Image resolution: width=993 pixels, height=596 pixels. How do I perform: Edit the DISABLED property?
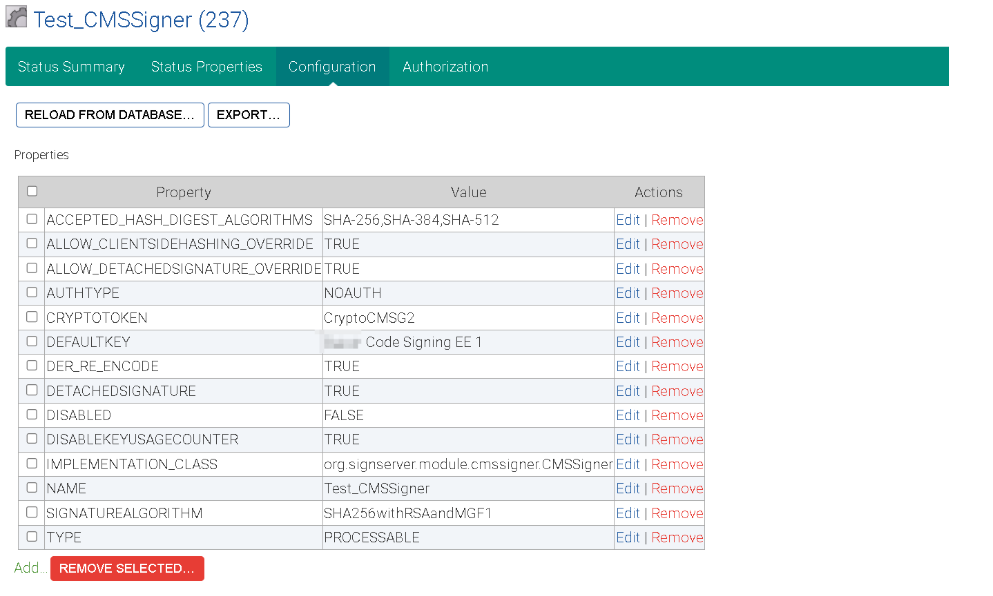point(628,415)
